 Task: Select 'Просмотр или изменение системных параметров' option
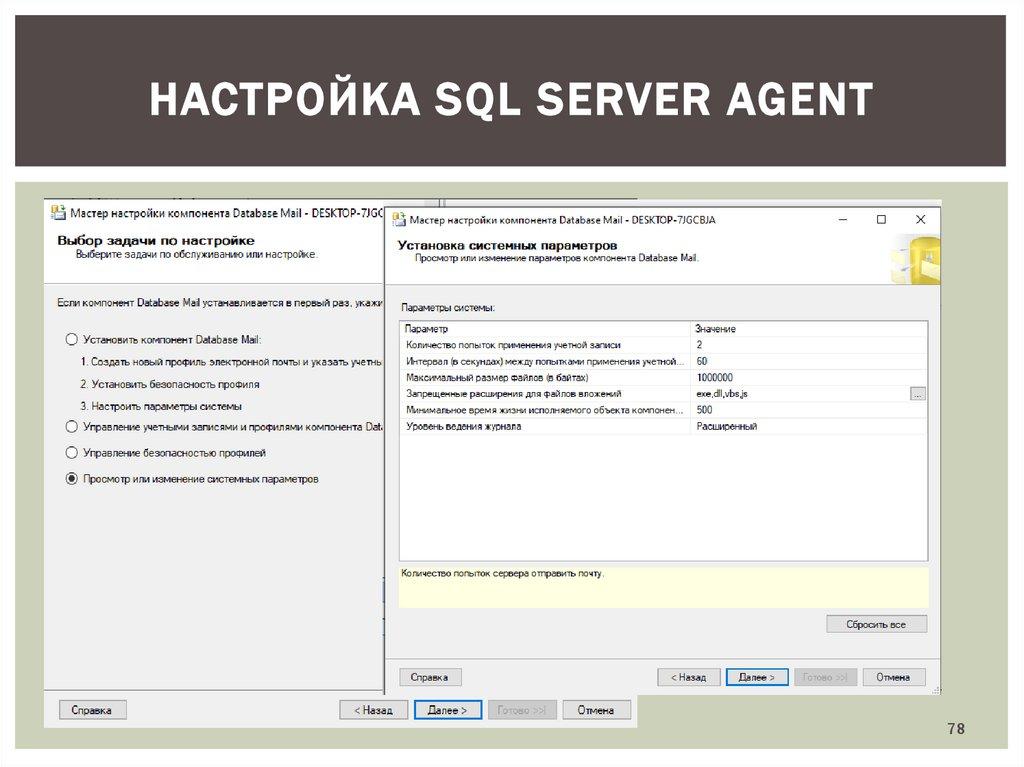point(71,479)
